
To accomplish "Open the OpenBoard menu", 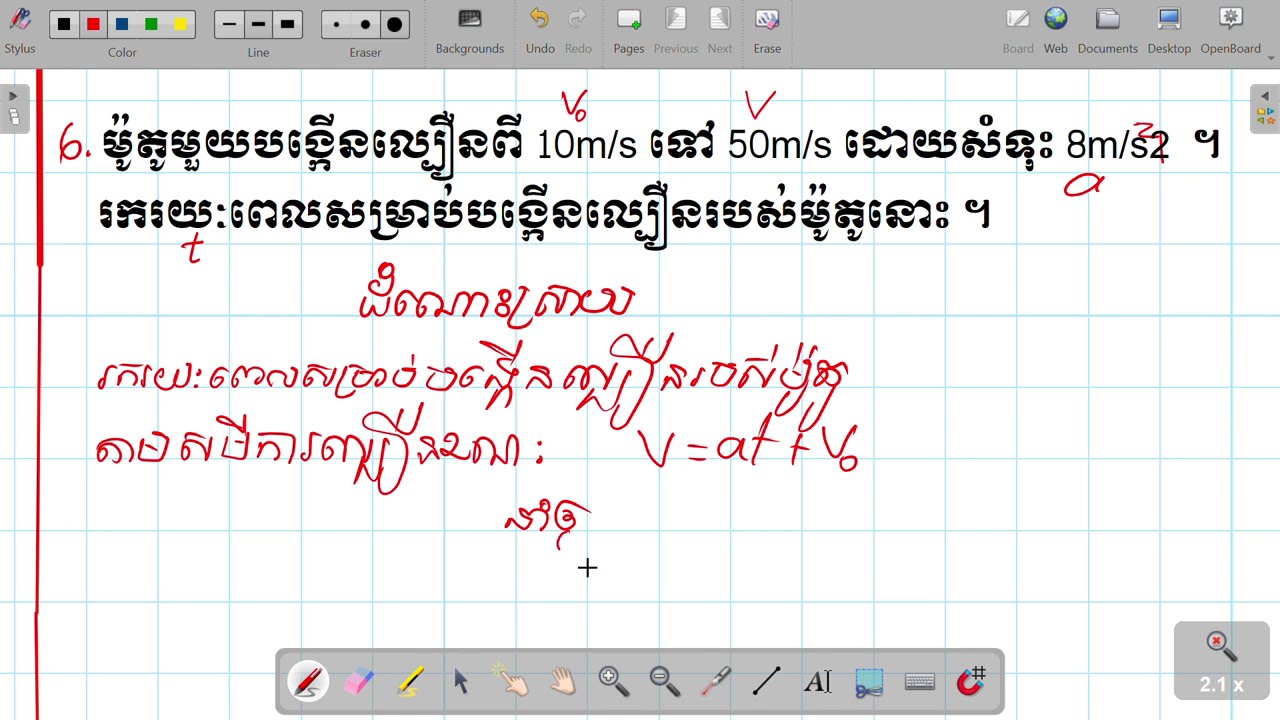I will coord(1231,30).
